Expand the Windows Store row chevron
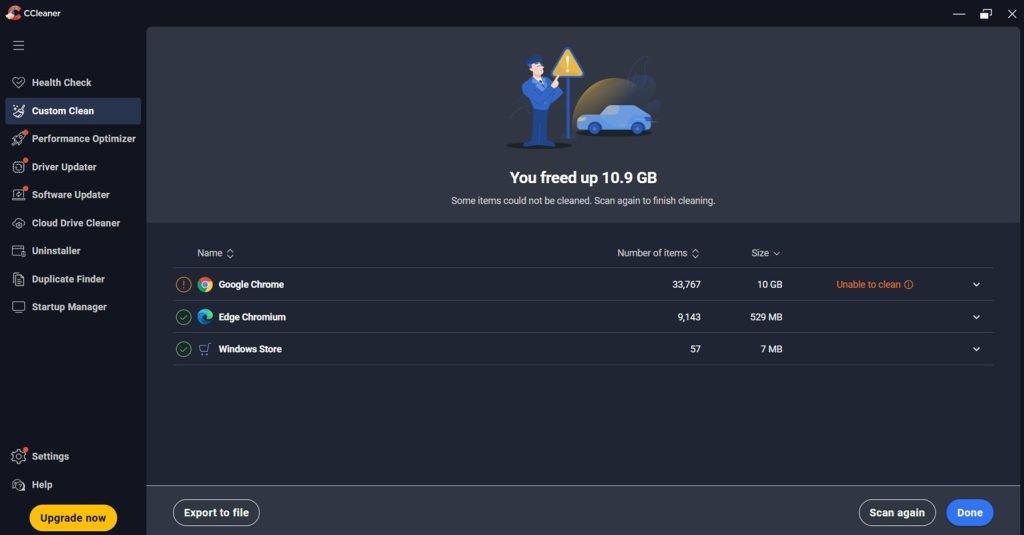The image size is (1024, 535). 976,349
